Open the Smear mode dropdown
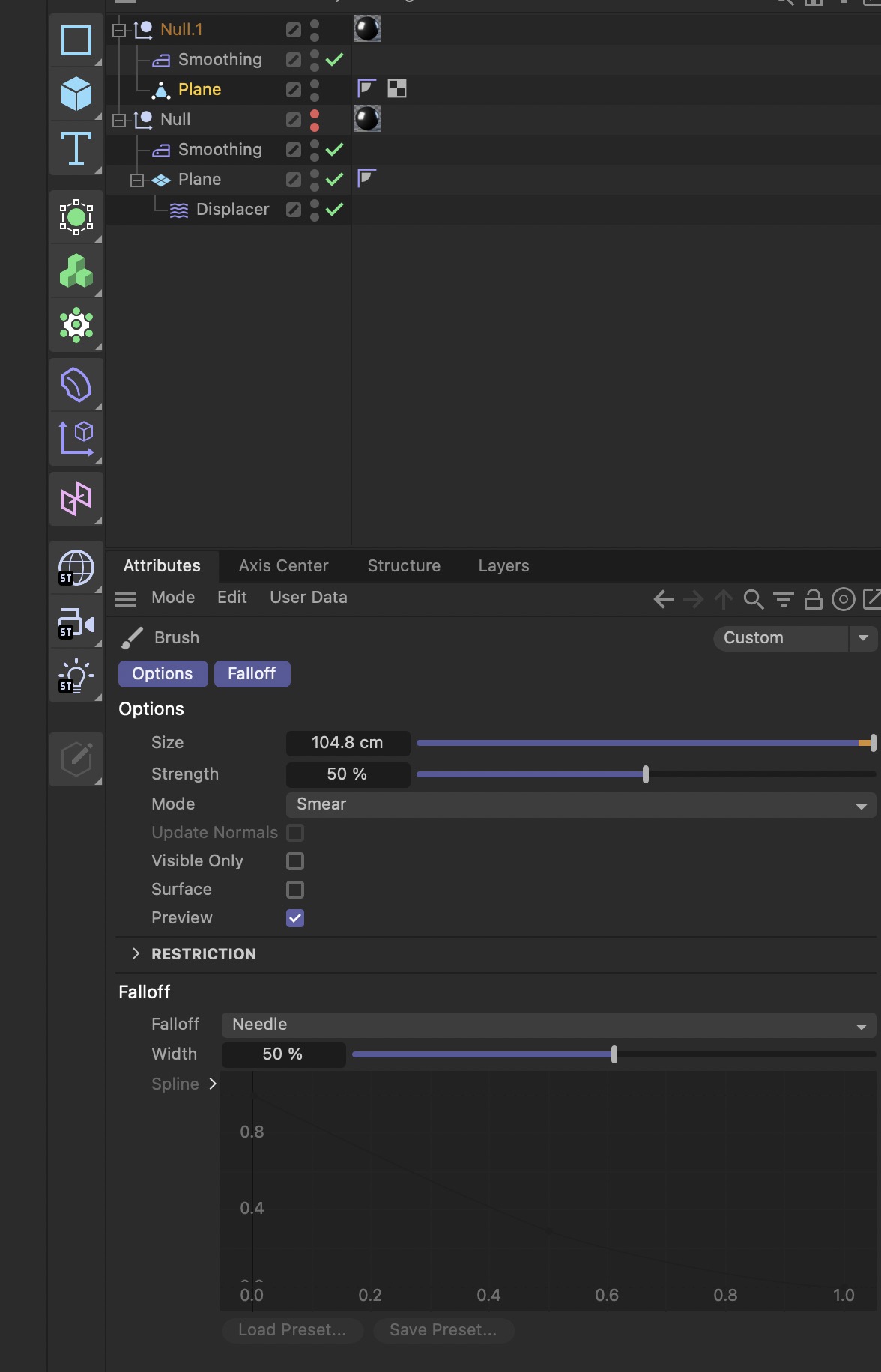The height and width of the screenshot is (1372, 881). [581, 805]
